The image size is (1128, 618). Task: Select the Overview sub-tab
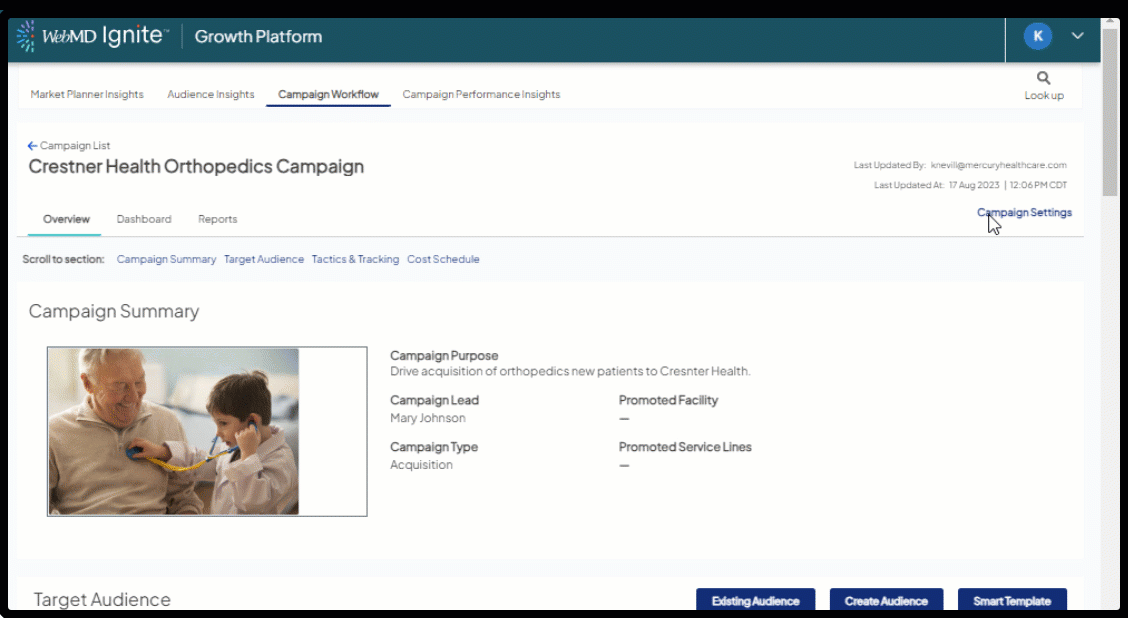tap(66, 219)
